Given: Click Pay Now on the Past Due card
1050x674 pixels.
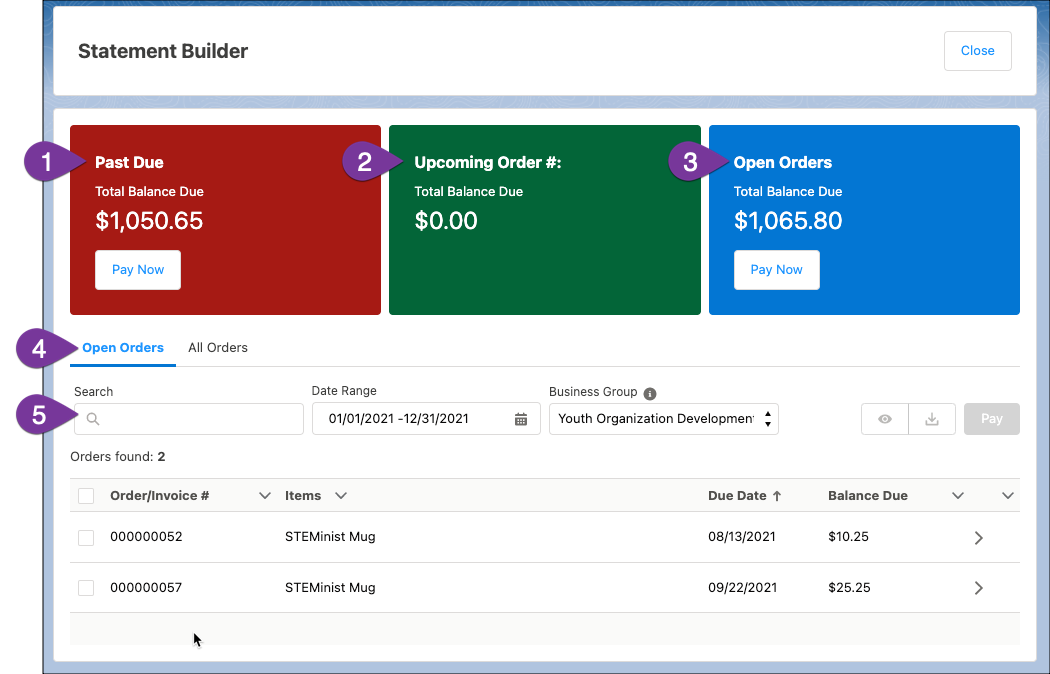Looking at the screenshot, I should point(137,269).
